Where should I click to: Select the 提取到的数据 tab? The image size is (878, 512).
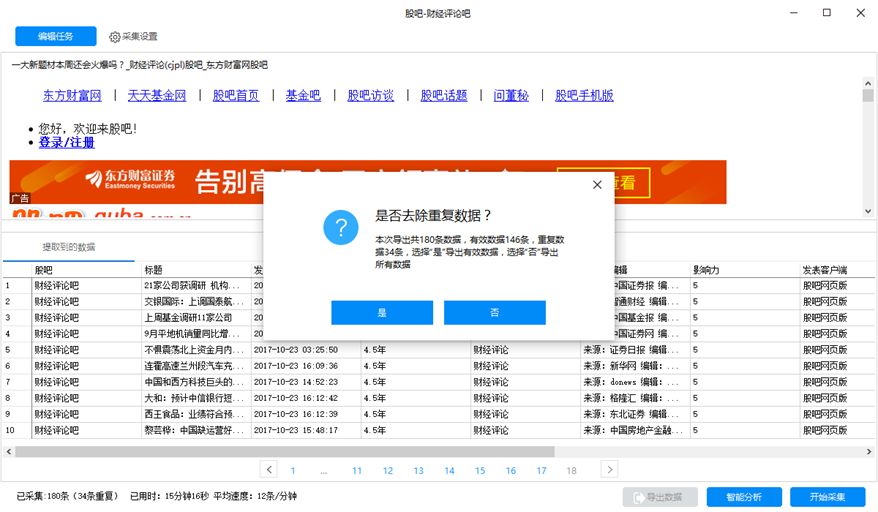click(x=69, y=247)
